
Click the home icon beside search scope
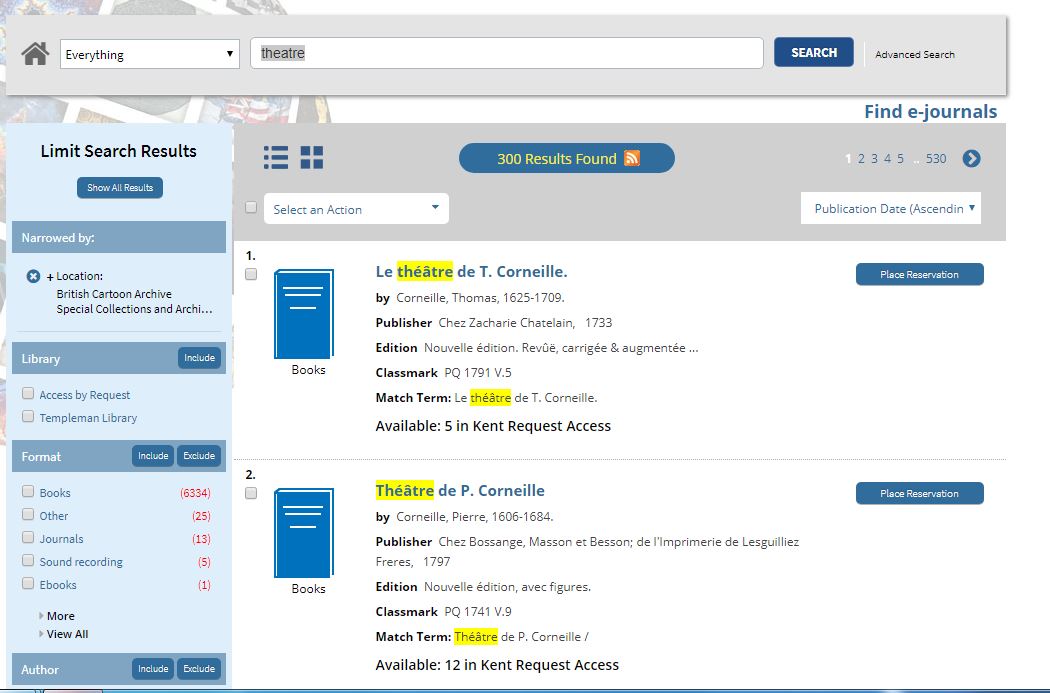(x=35, y=53)
